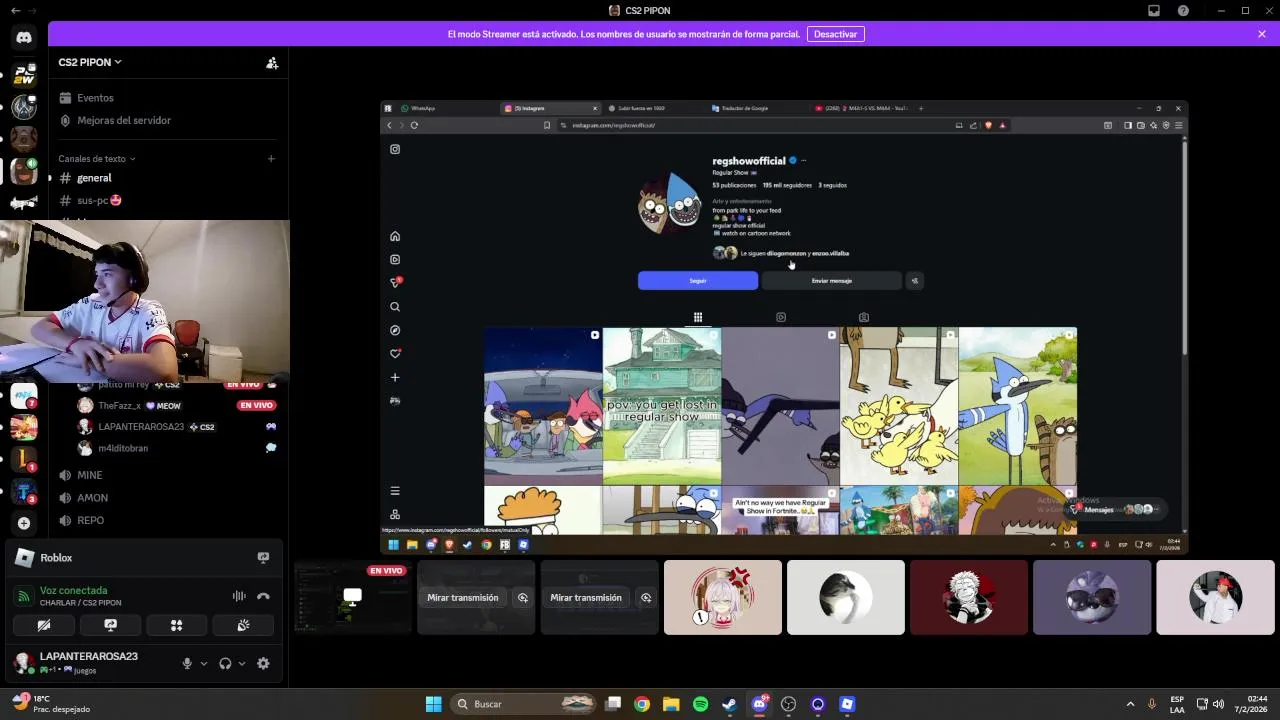
Task: Create channel with the plus next to Canales de texto
Action: [x=271, y=159]
